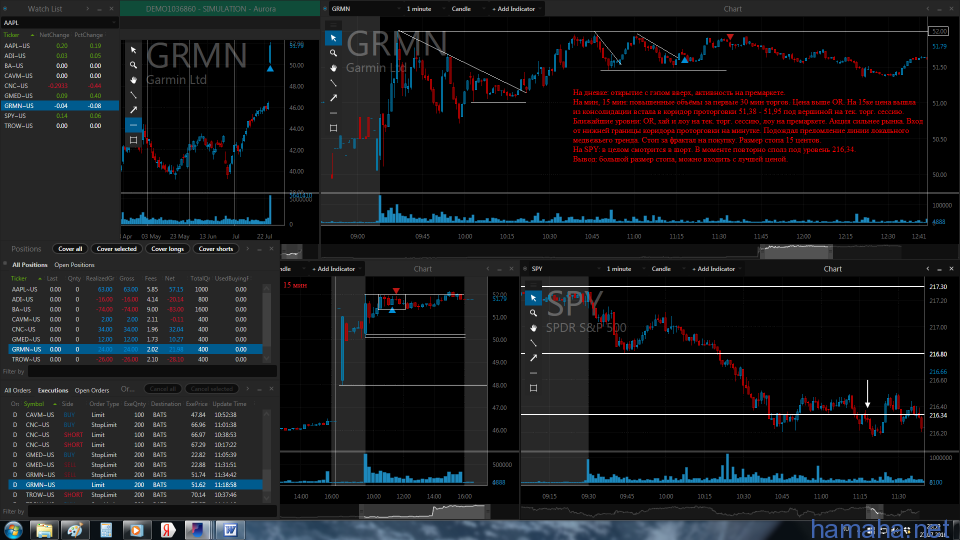The image size is (960, 540).
Task: Select pointer tool in 1-minute GRMN chart
Action: click(333, 38)
